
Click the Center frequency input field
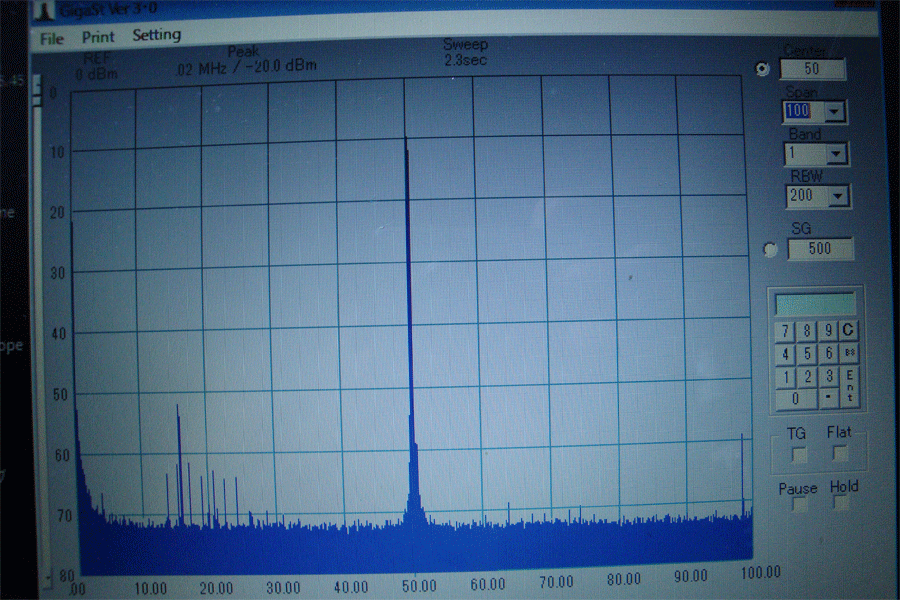813,69
